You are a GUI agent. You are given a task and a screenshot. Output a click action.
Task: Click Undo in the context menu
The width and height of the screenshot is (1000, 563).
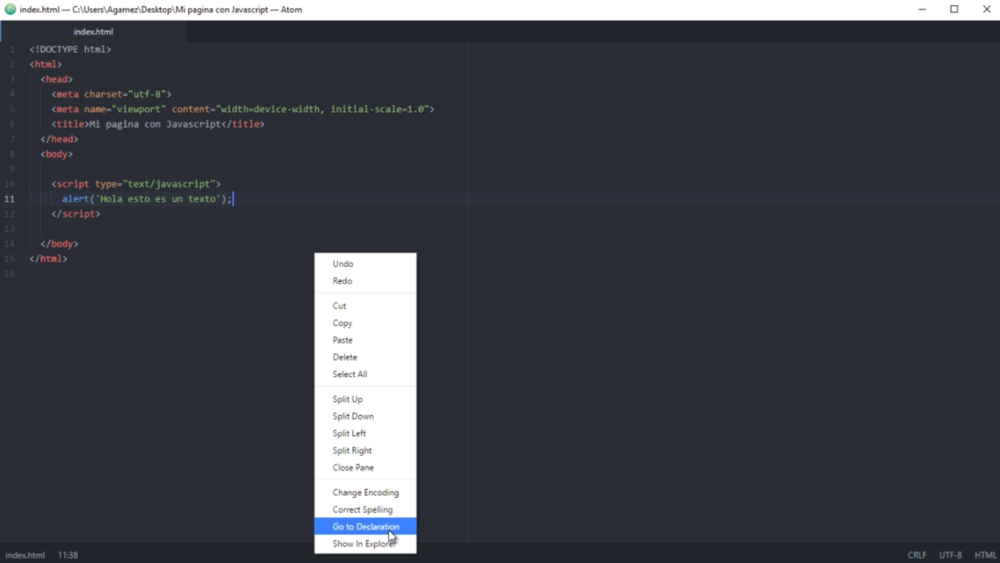[365, 264]
